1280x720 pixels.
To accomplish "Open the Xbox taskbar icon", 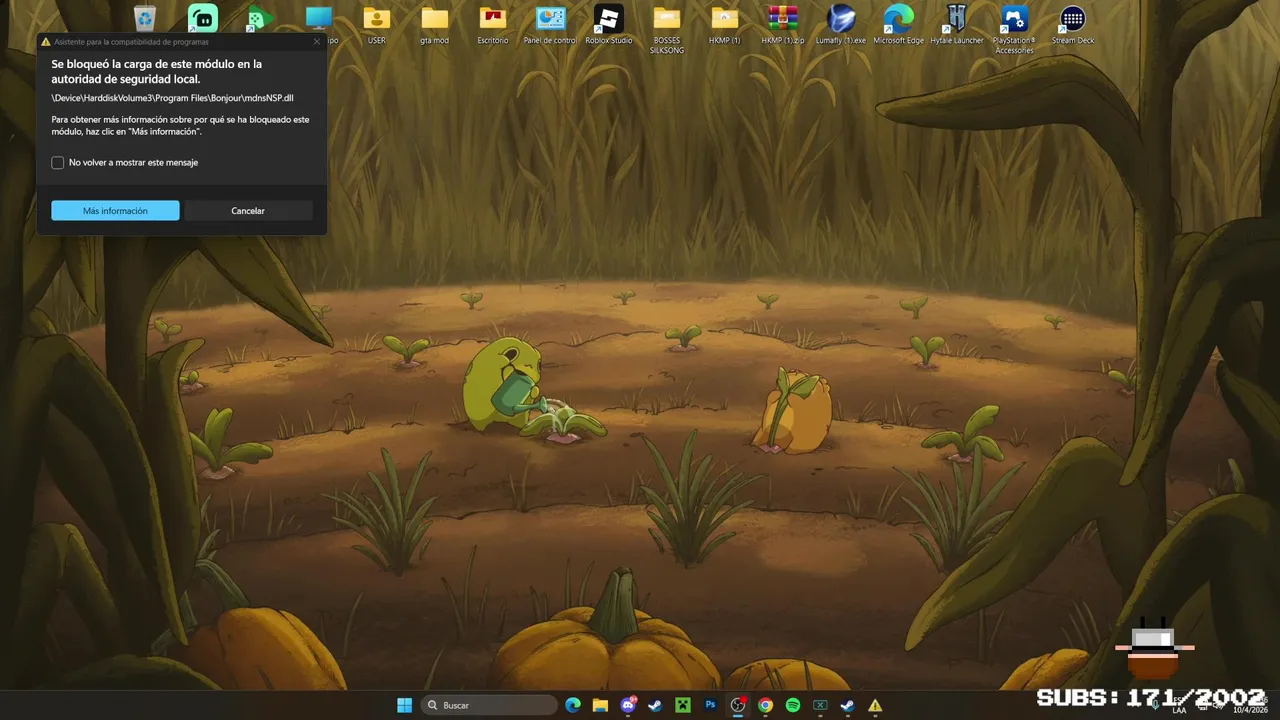I will tap(820, 705).
